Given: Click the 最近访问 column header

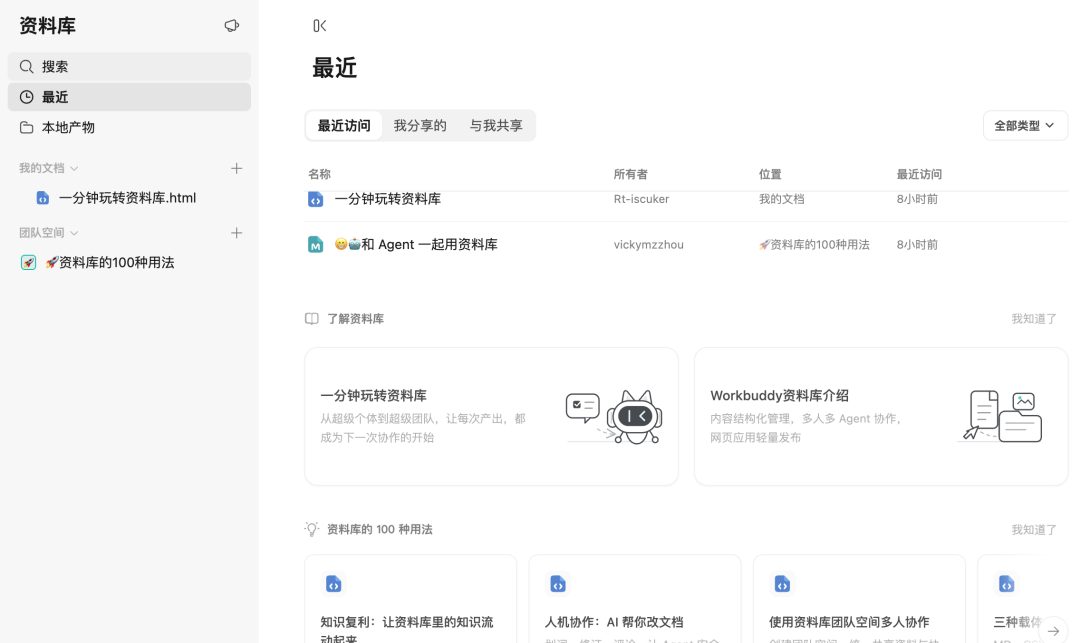Looking at the screenshot, I should [x=919, y=174].
